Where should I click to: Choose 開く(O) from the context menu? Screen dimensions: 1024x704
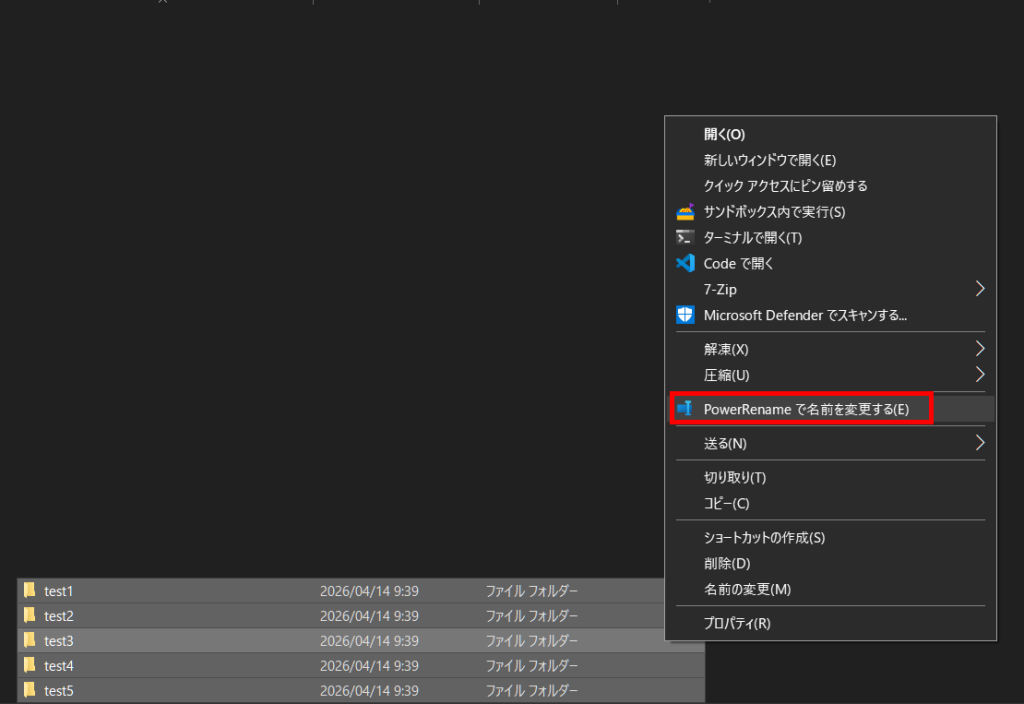724,134
